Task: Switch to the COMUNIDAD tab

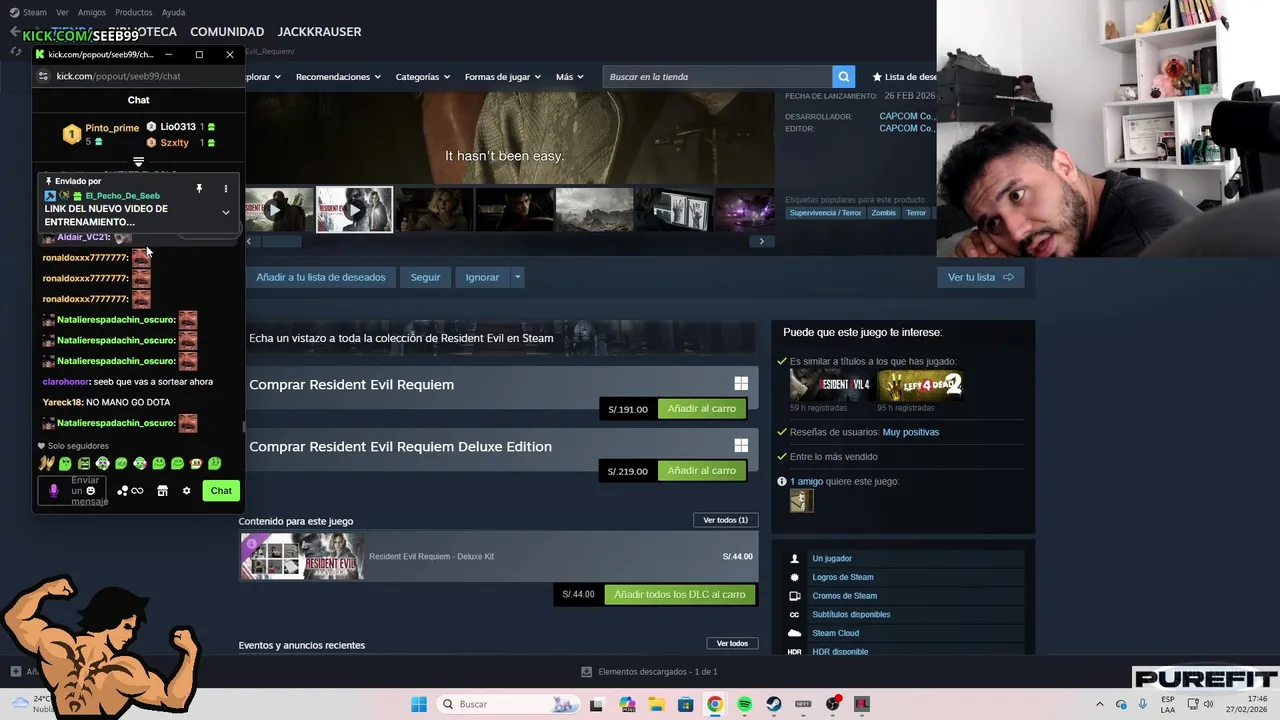Action: (x=227, y=32)
